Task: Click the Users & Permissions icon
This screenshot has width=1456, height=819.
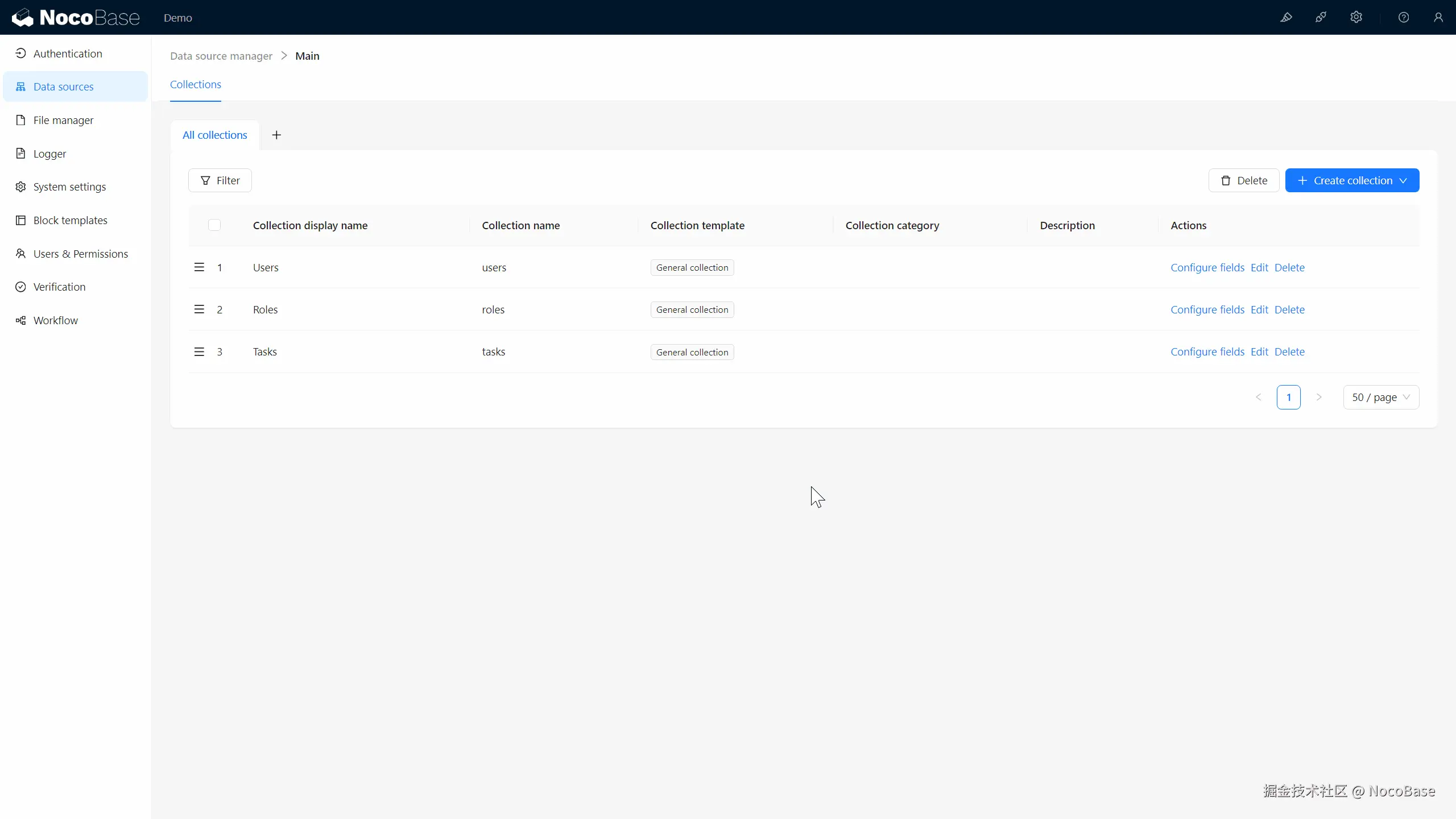Action: pos(20,254)
